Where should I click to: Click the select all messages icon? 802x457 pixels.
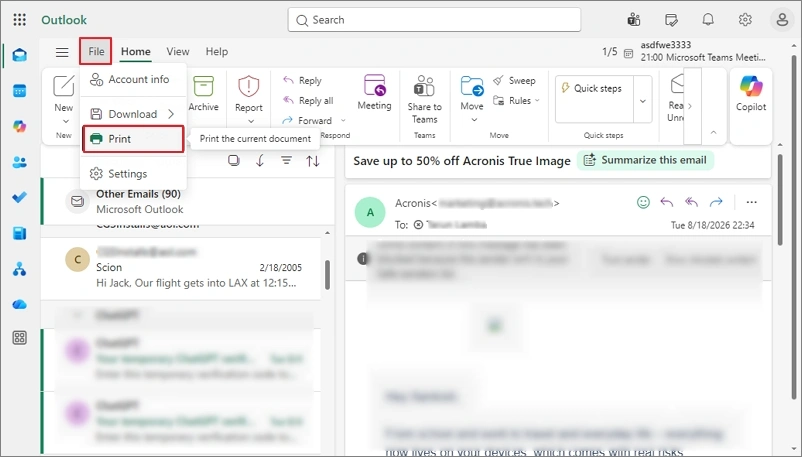tap(234, 161)
